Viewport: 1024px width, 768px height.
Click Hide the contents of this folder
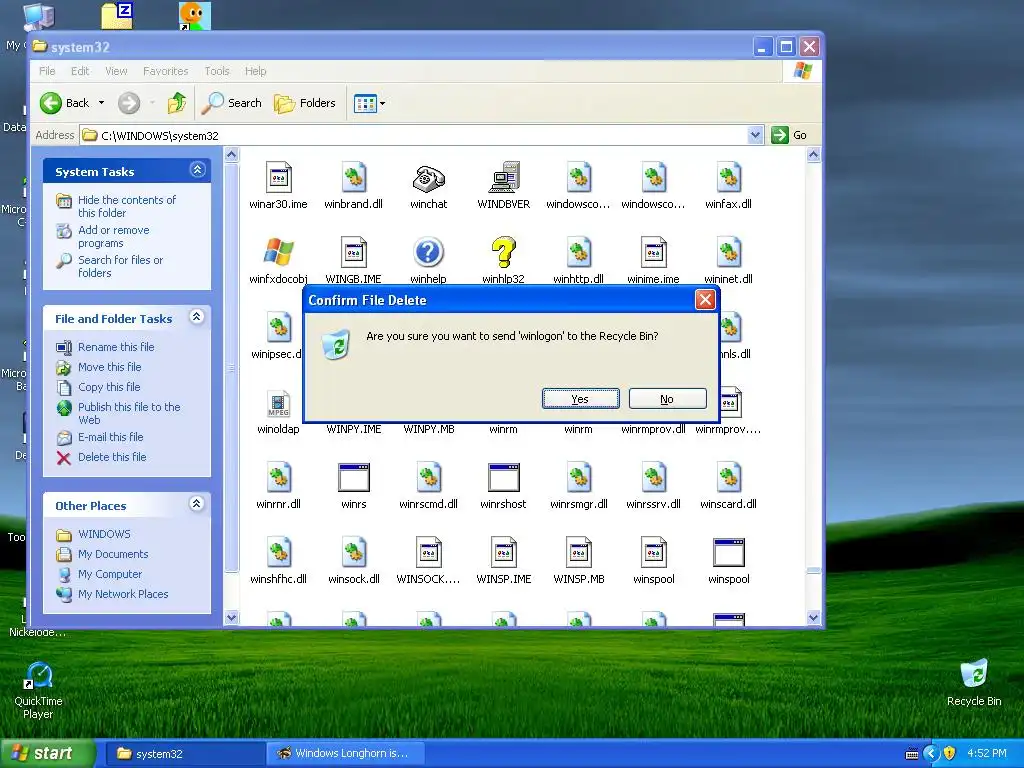pyautogui.click(x=127, y=206)
